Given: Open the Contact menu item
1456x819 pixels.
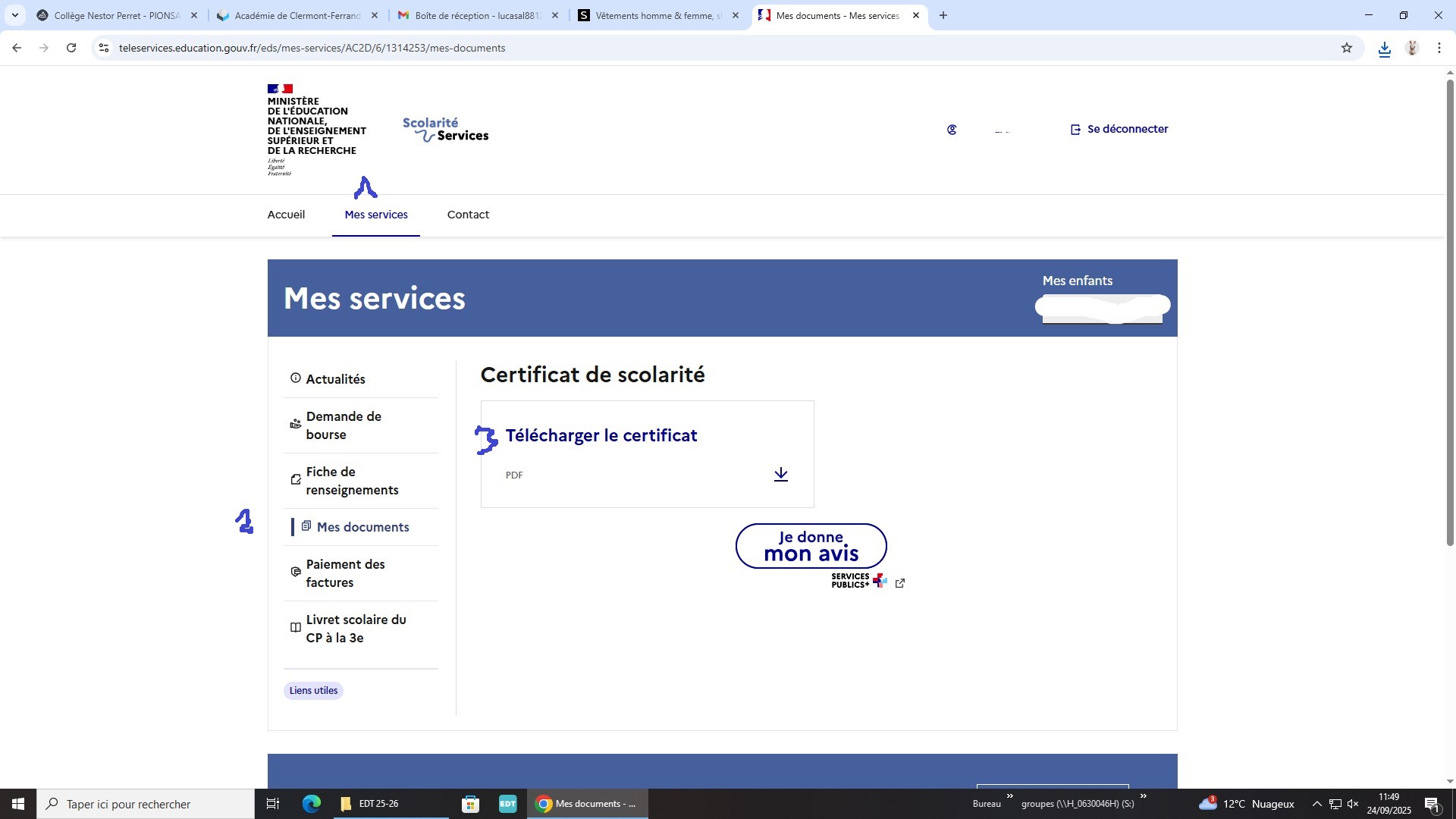Looking at the screenshot, I should 468,215.
